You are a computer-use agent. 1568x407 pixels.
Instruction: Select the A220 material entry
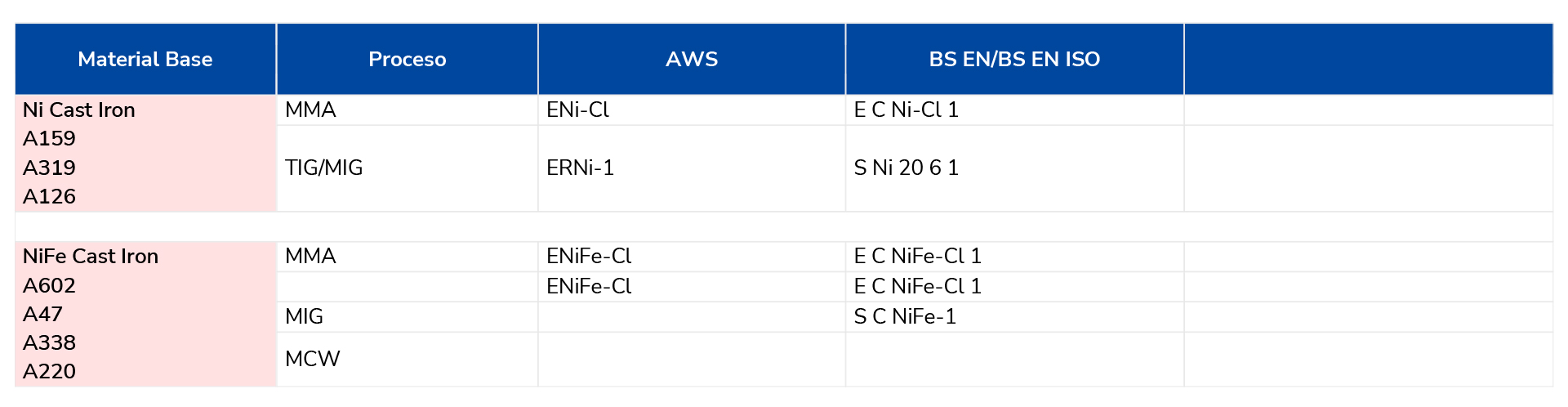coord(49,371)
